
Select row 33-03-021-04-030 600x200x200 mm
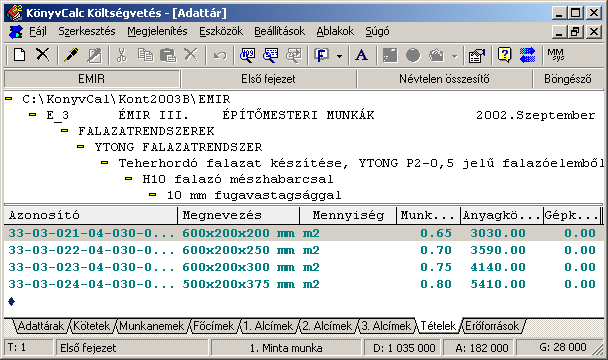[304, 233]
